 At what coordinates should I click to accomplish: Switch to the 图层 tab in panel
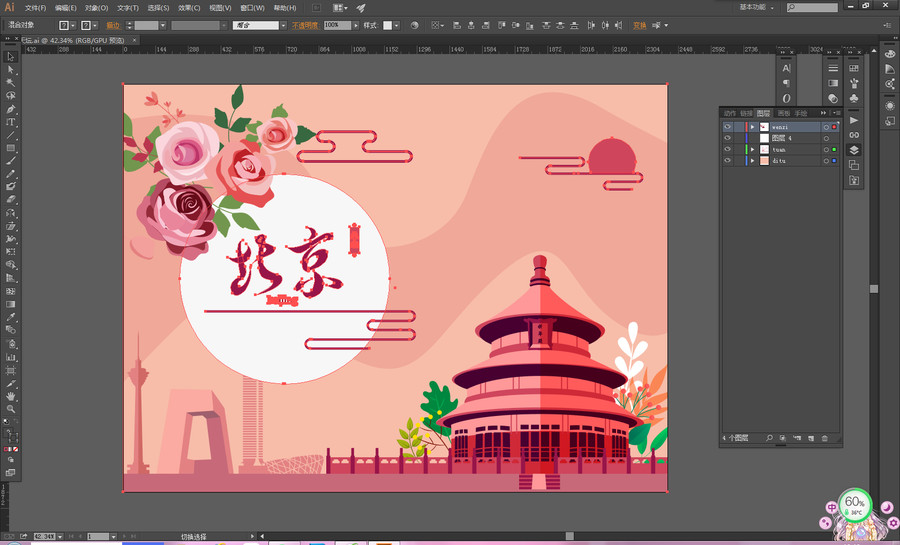point(763,113)
